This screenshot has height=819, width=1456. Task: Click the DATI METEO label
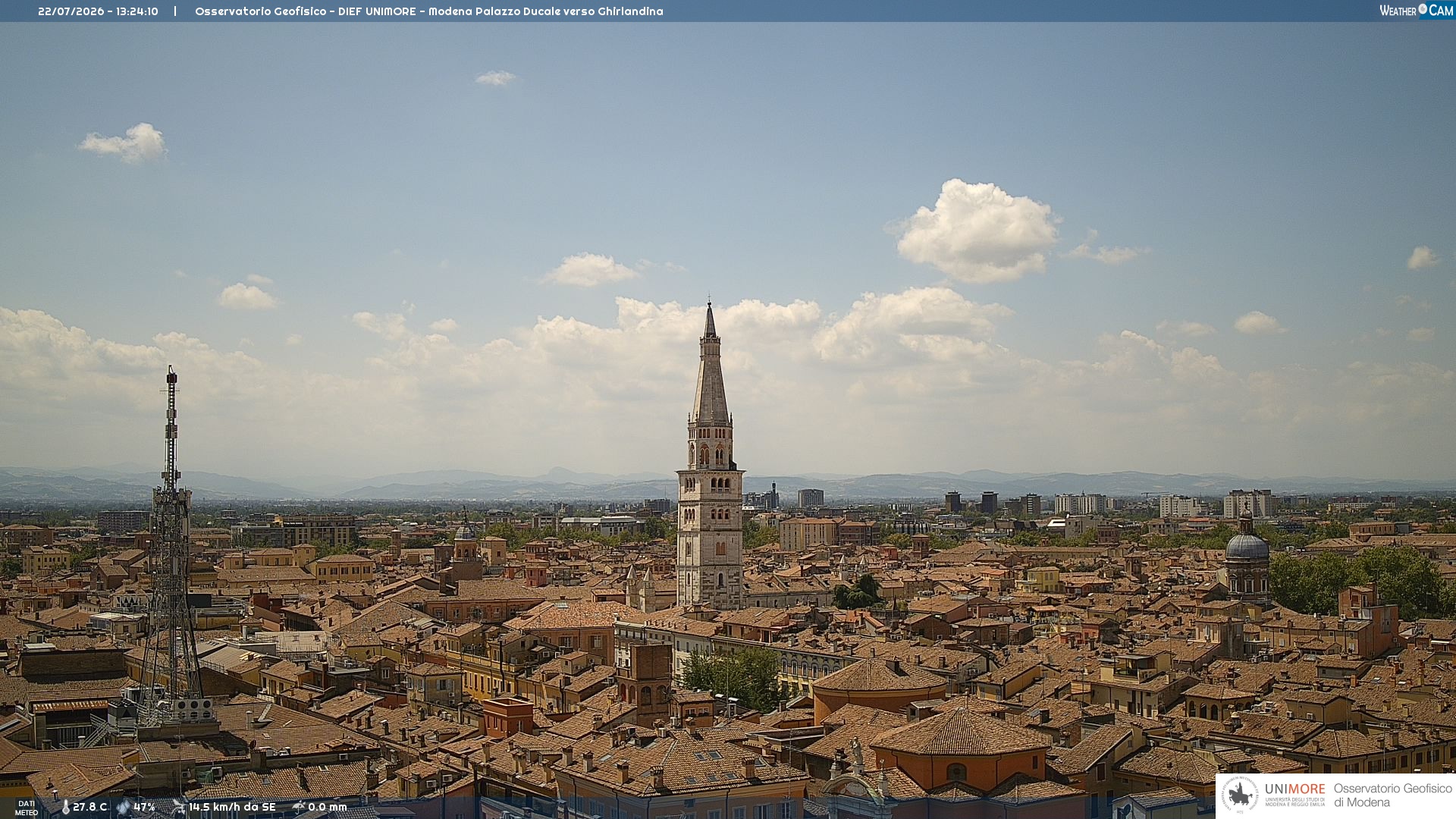pyautogui.click(x=27, y=808)
